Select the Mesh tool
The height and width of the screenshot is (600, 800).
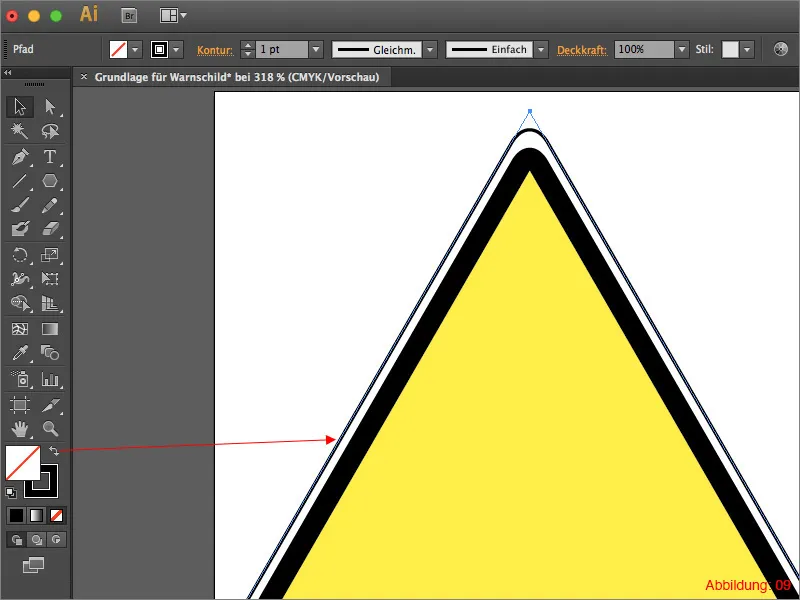coord(20,329)
